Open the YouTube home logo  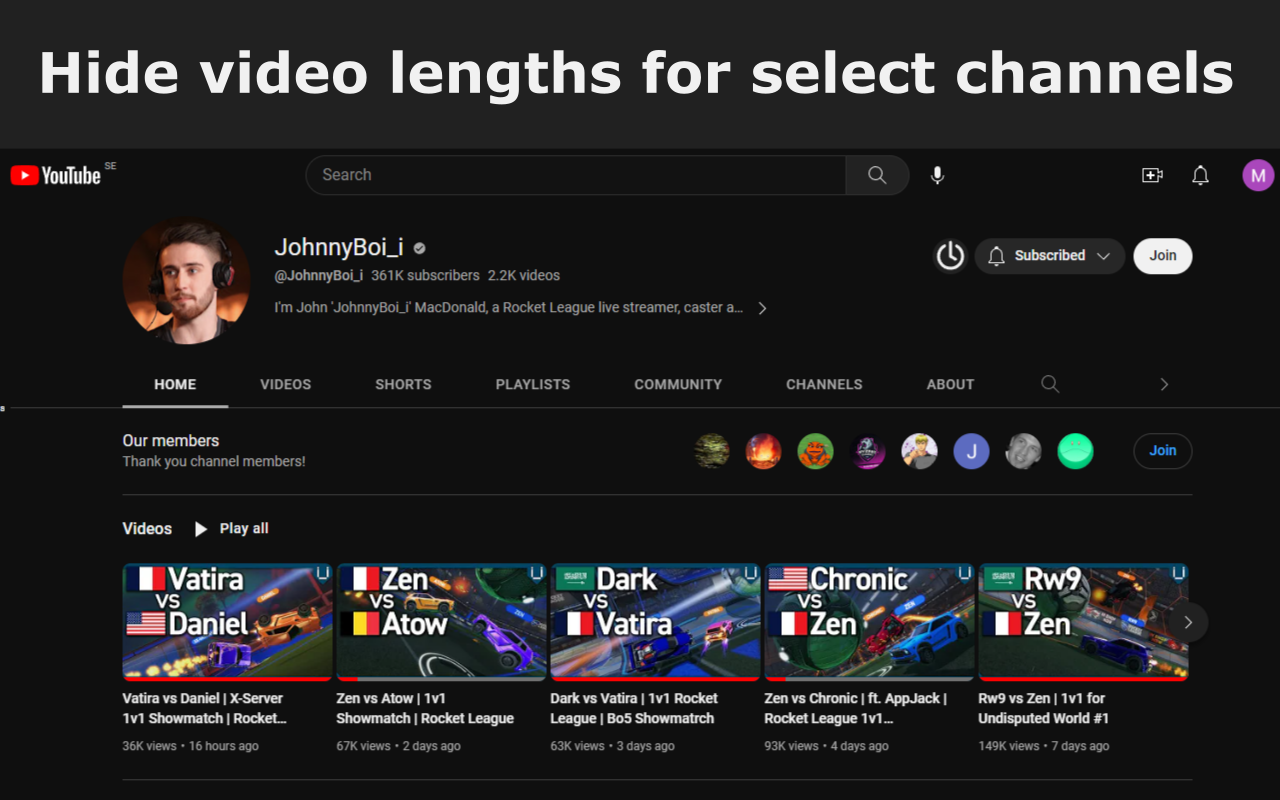[x=56, y=176]
